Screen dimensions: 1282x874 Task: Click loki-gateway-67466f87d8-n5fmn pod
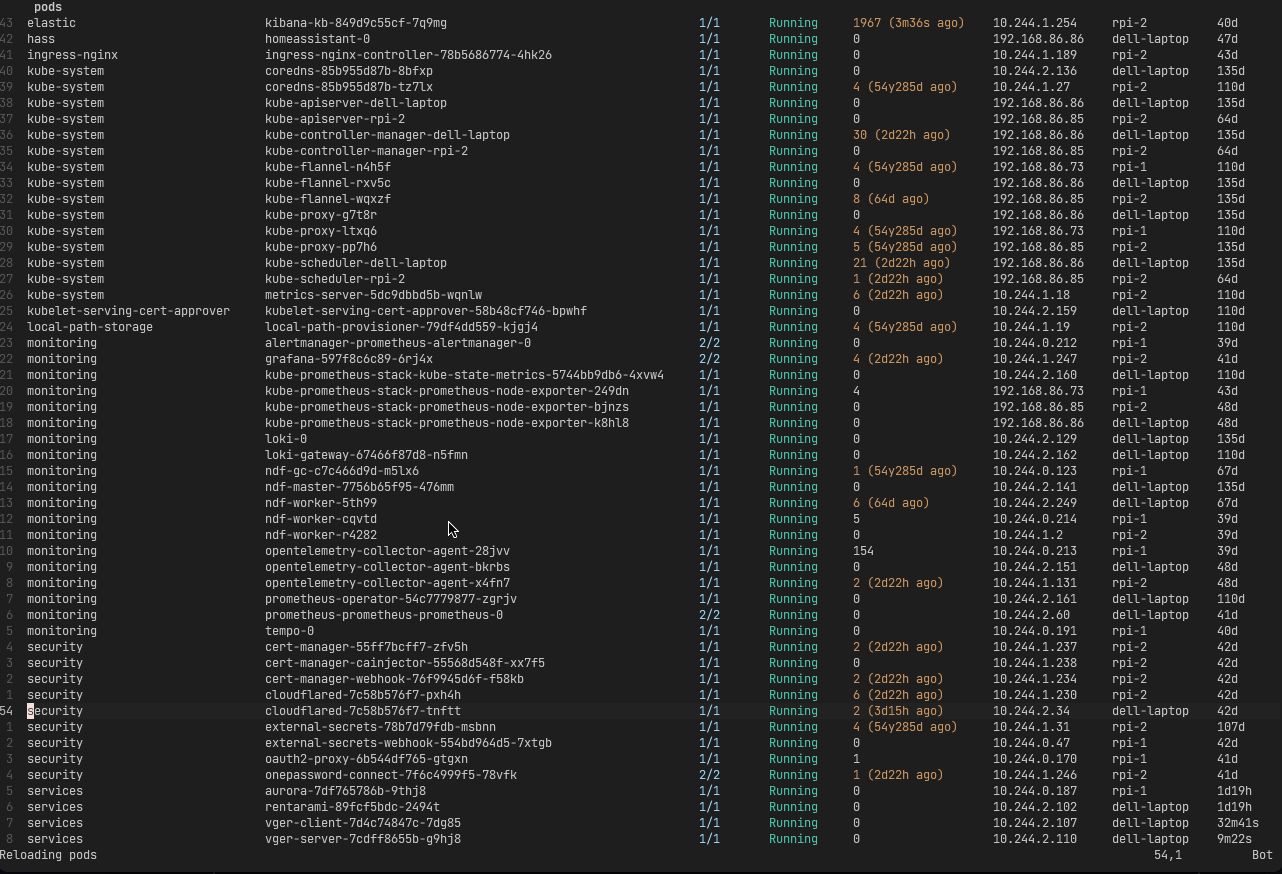click(x=366, y=455)
